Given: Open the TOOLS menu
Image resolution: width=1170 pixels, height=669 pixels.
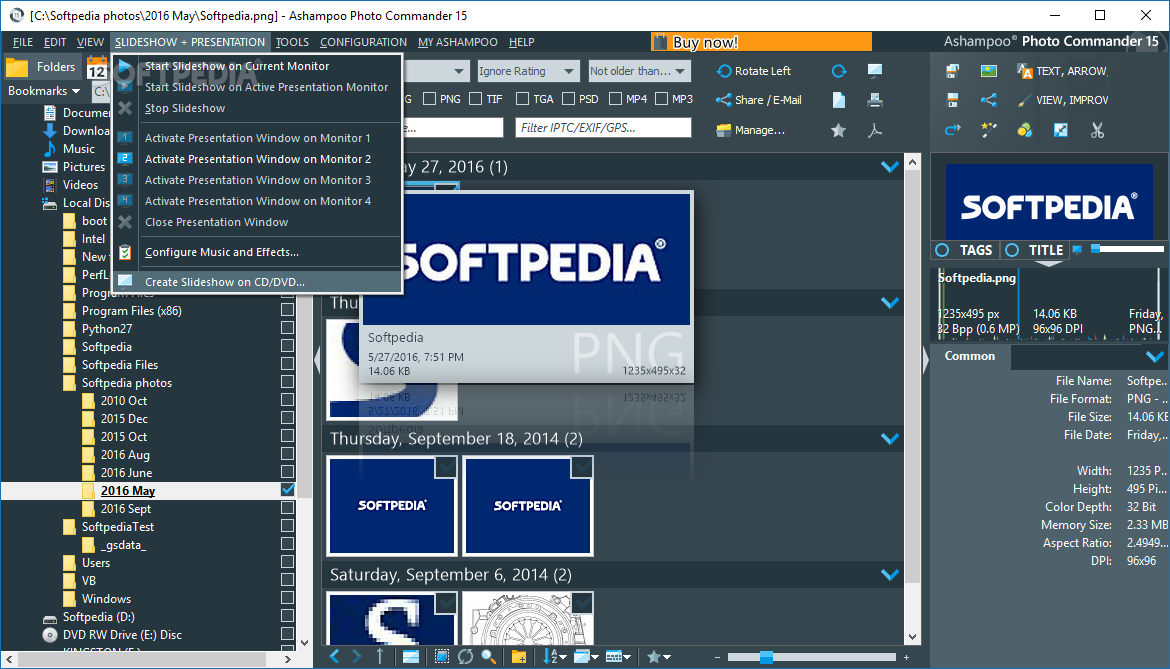Looking at the screenshot, I should click(x=292, y=43).
